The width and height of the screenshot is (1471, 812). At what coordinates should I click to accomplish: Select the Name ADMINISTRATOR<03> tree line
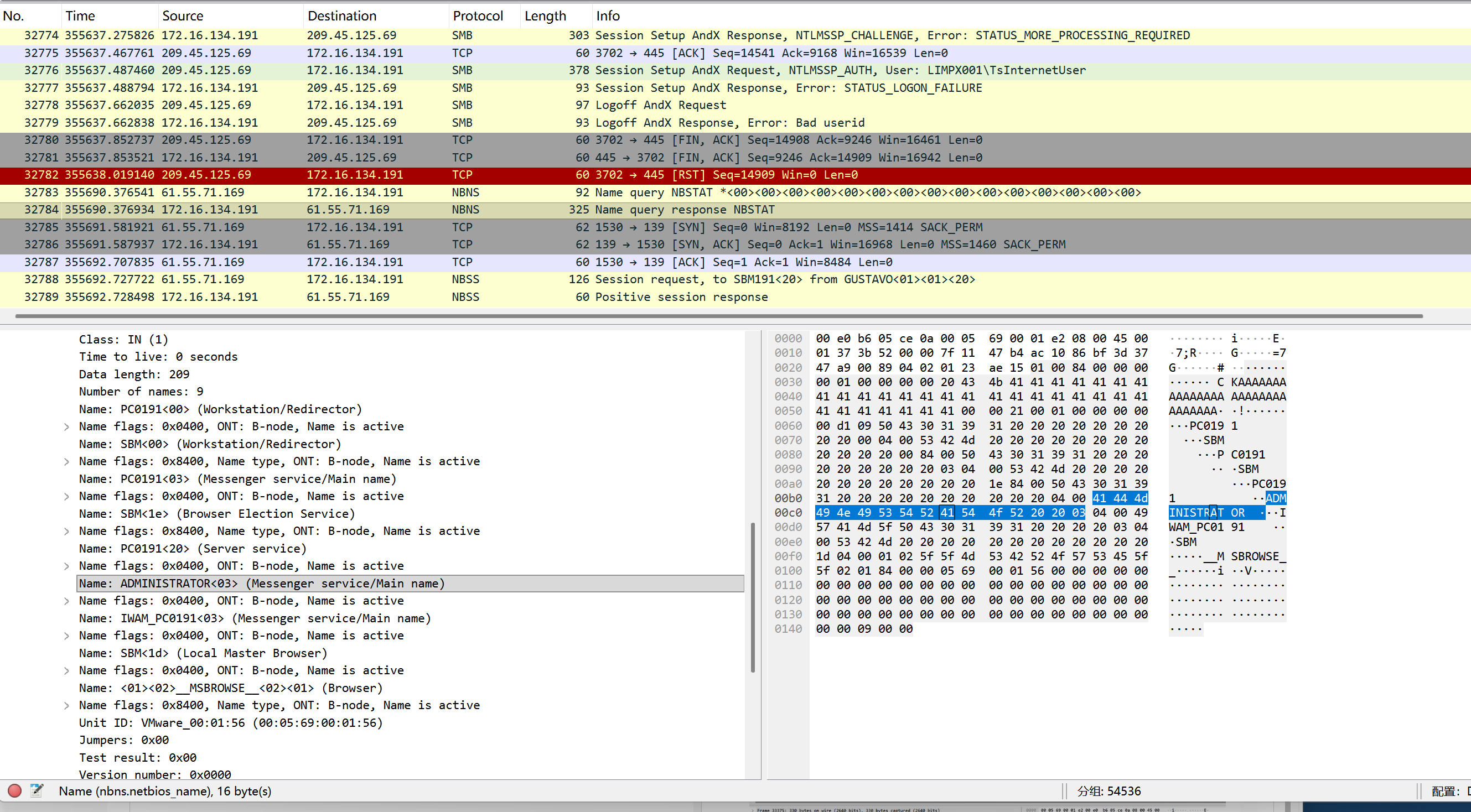pos(262,584)
